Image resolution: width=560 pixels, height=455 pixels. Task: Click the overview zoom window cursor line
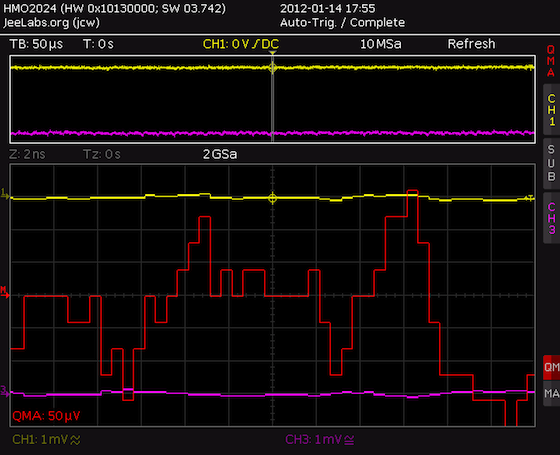tap(272, 99)
